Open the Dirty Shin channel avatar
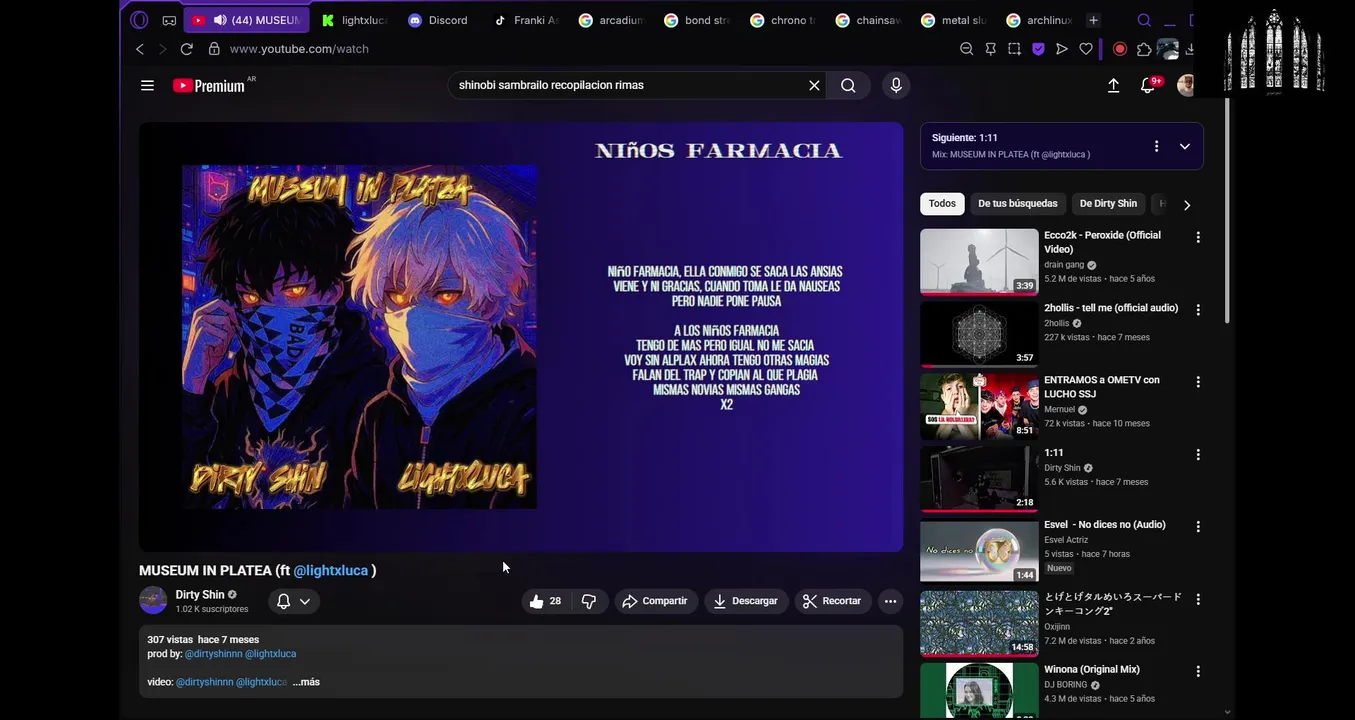This screenshot has width=1355, height=720. click(153, 600)
